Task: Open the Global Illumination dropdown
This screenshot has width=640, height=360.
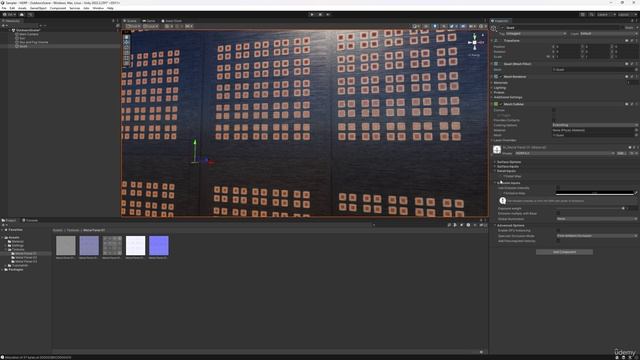Action: pos(596,219)
